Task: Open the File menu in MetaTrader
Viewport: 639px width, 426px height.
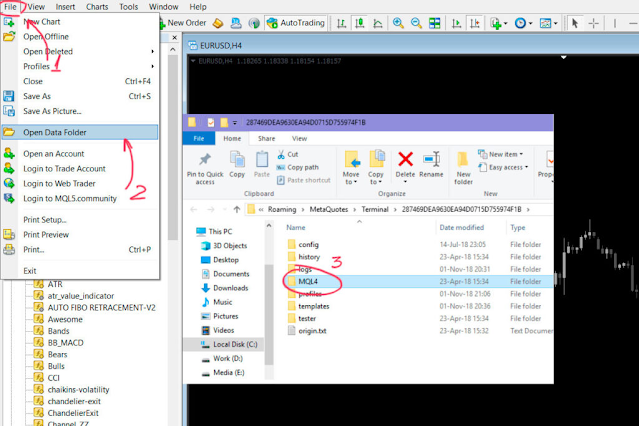Action: click(x=10, y=7)
